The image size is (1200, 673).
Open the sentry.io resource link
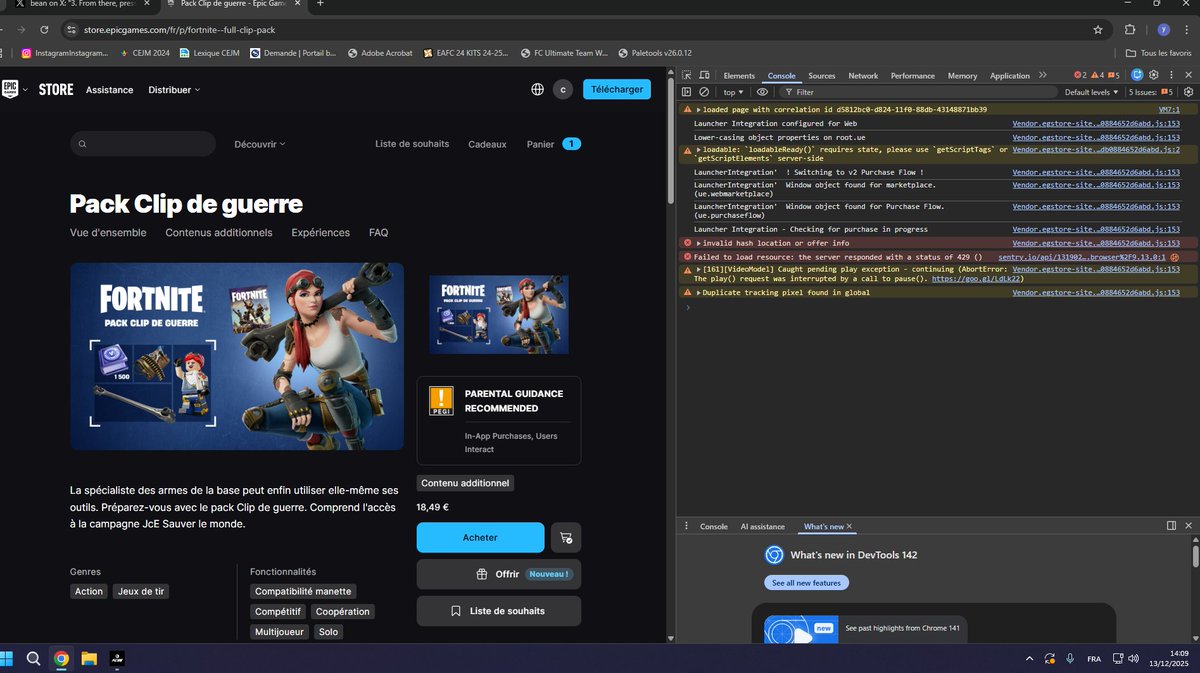(1082, 257)
